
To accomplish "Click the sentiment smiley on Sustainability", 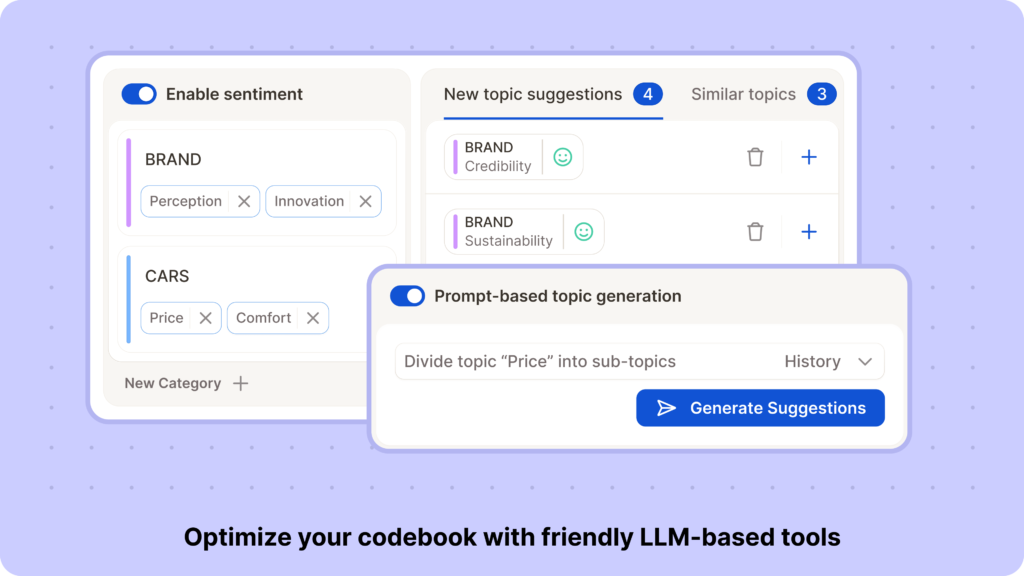I will pyautogui.click(x=584, y=232).
